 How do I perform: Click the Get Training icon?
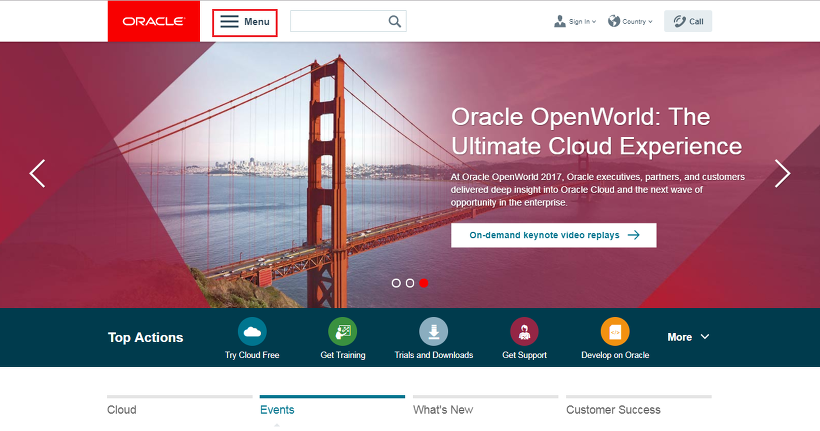[343, 332]
